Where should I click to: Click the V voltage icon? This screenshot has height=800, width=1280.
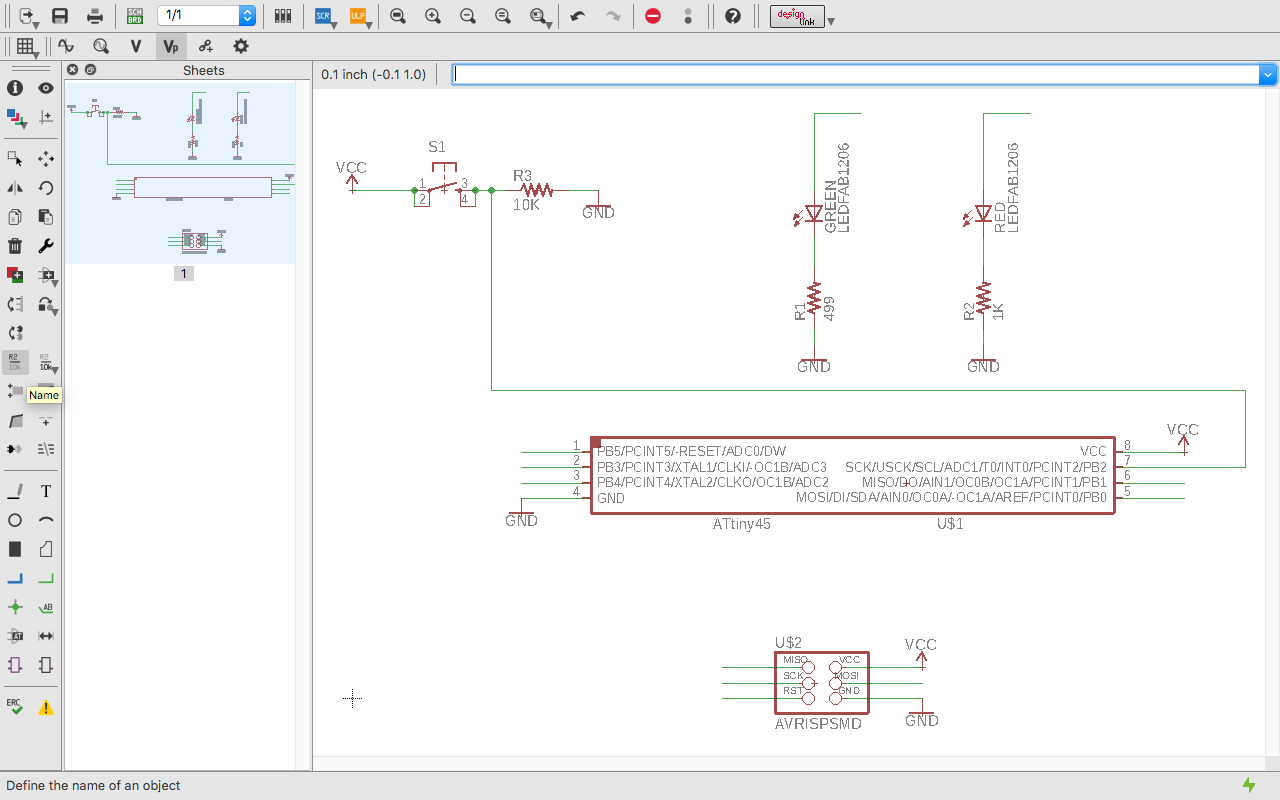click(x=136, y=46)
